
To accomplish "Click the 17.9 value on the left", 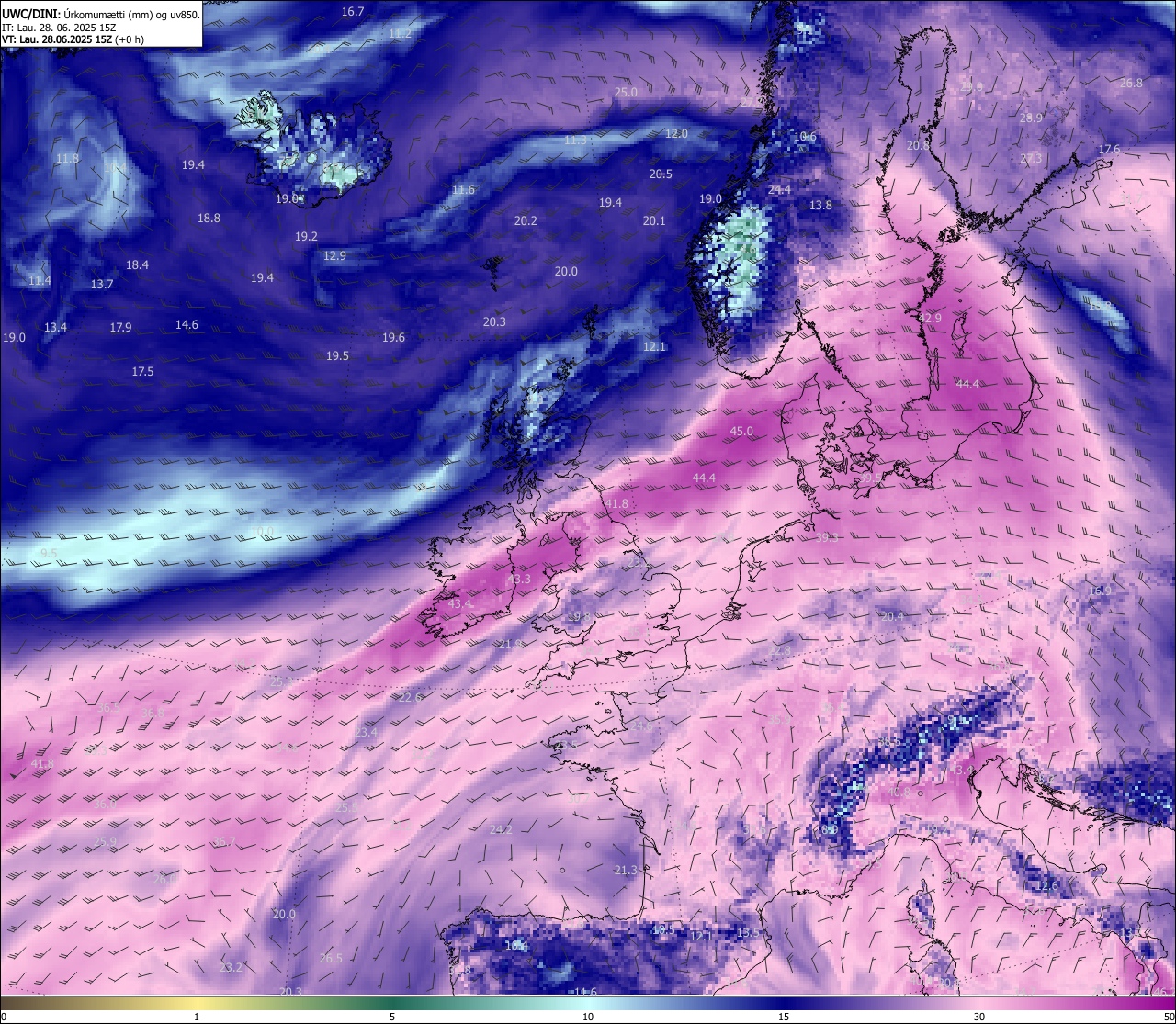I will pyautogui.click(x=120, y=327).
